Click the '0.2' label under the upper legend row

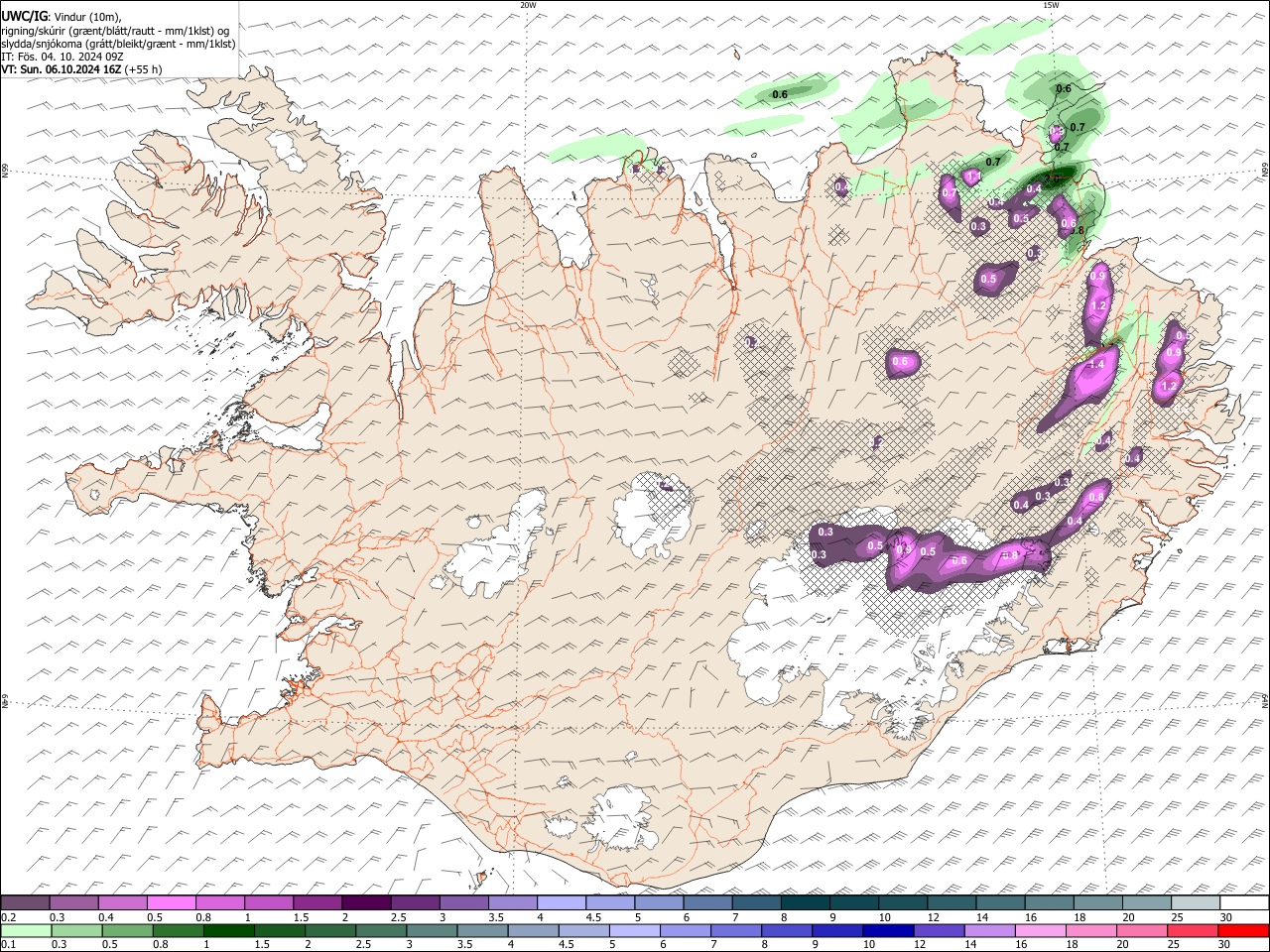coord(9,916)
